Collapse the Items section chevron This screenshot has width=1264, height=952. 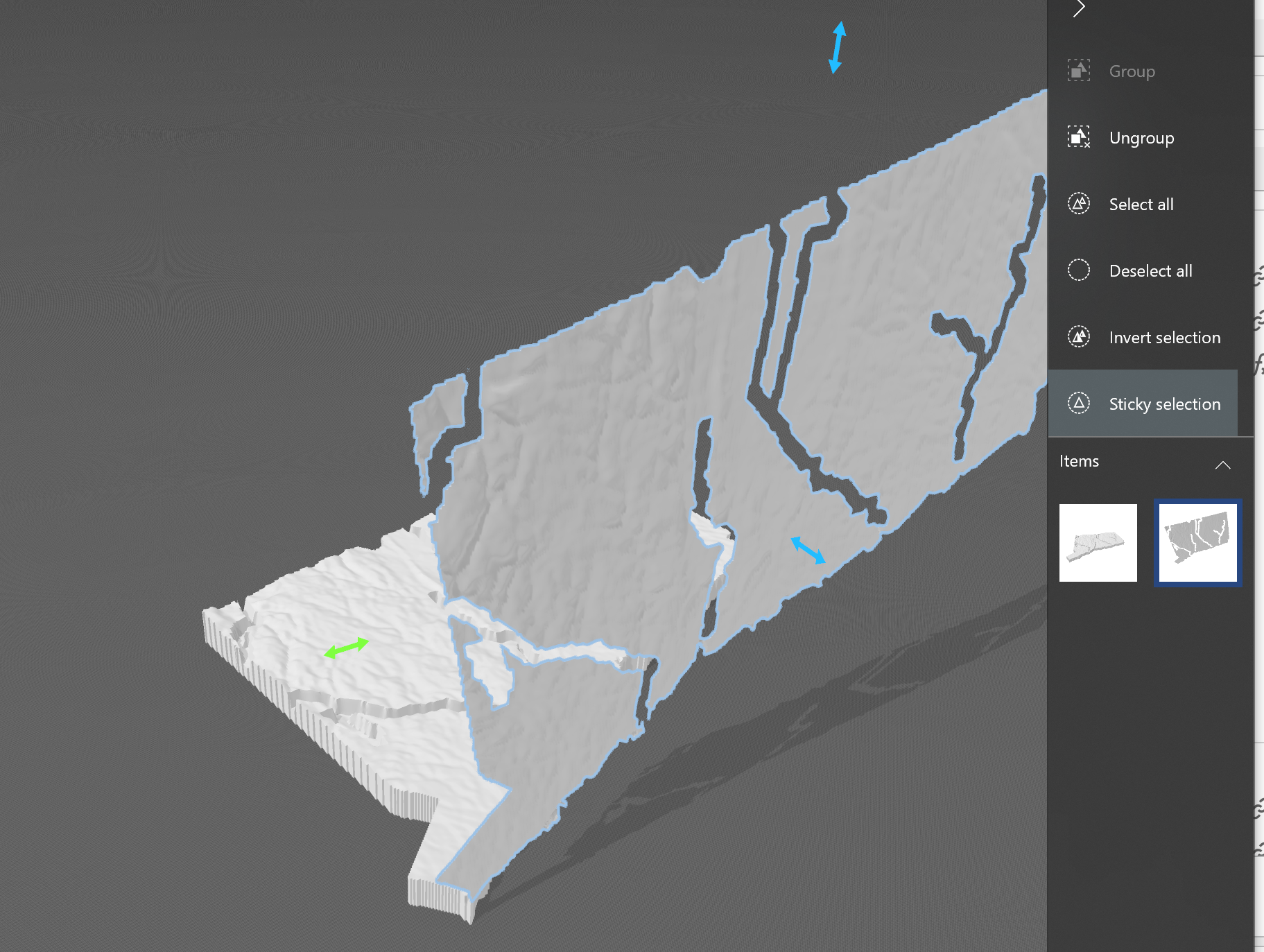(1223, 465)
